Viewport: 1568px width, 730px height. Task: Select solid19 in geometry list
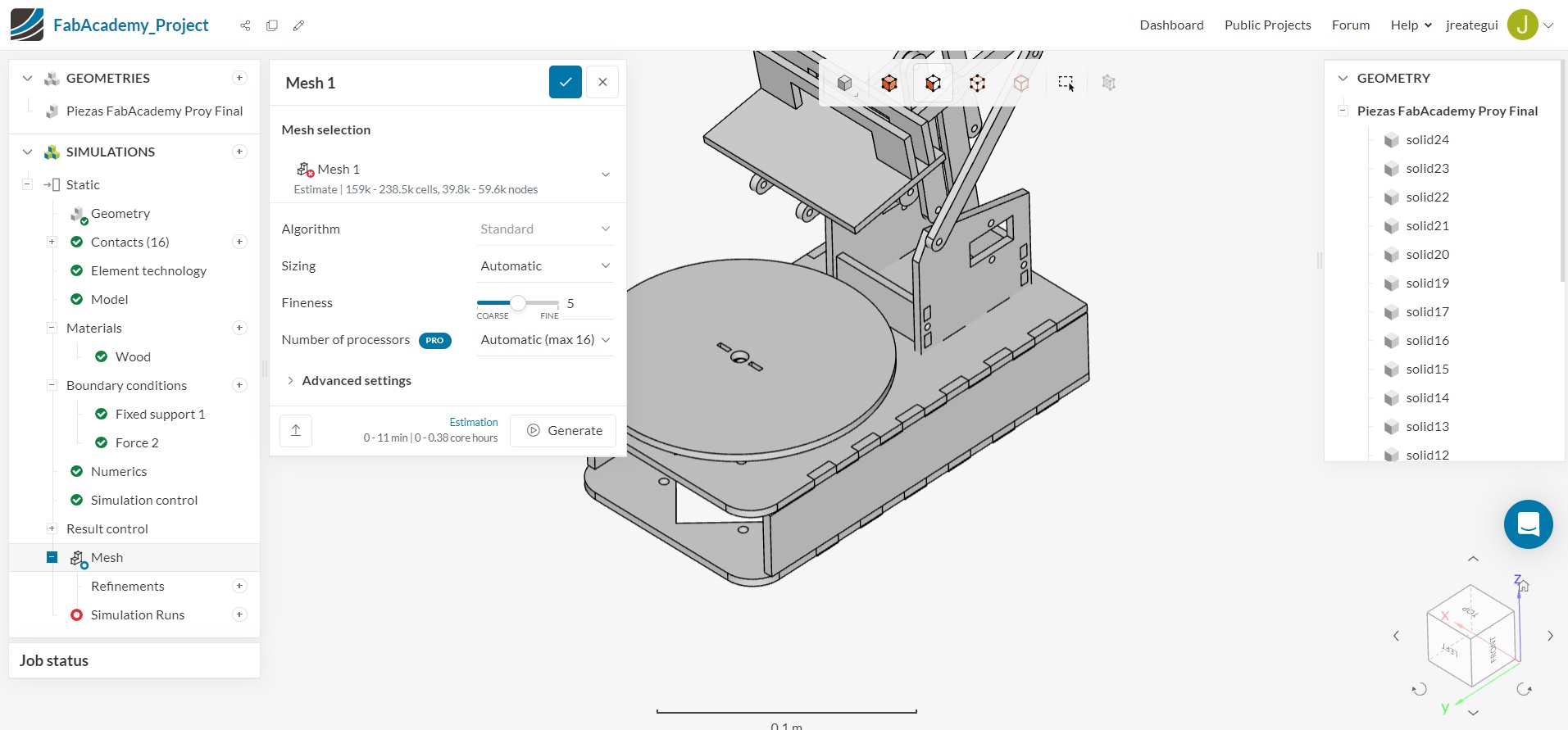pyautogui.click(x=1427, y=283)
